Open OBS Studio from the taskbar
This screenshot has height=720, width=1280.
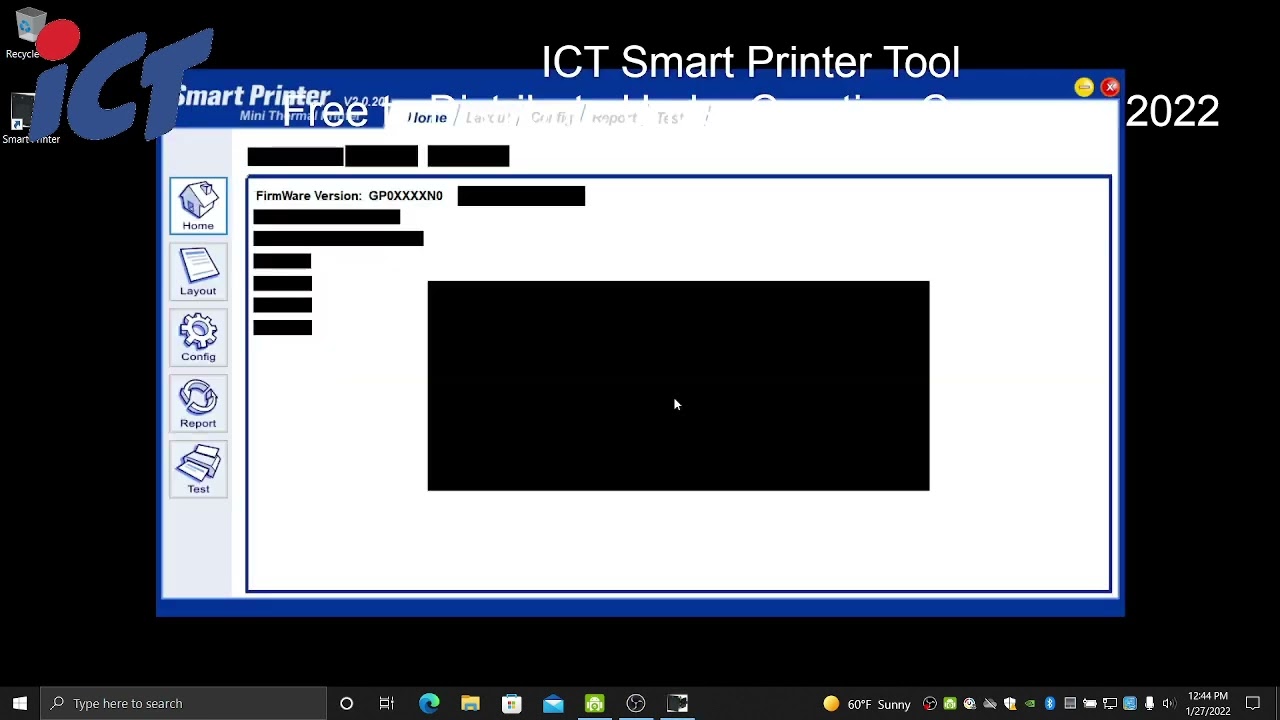click(x=636, y=703)
